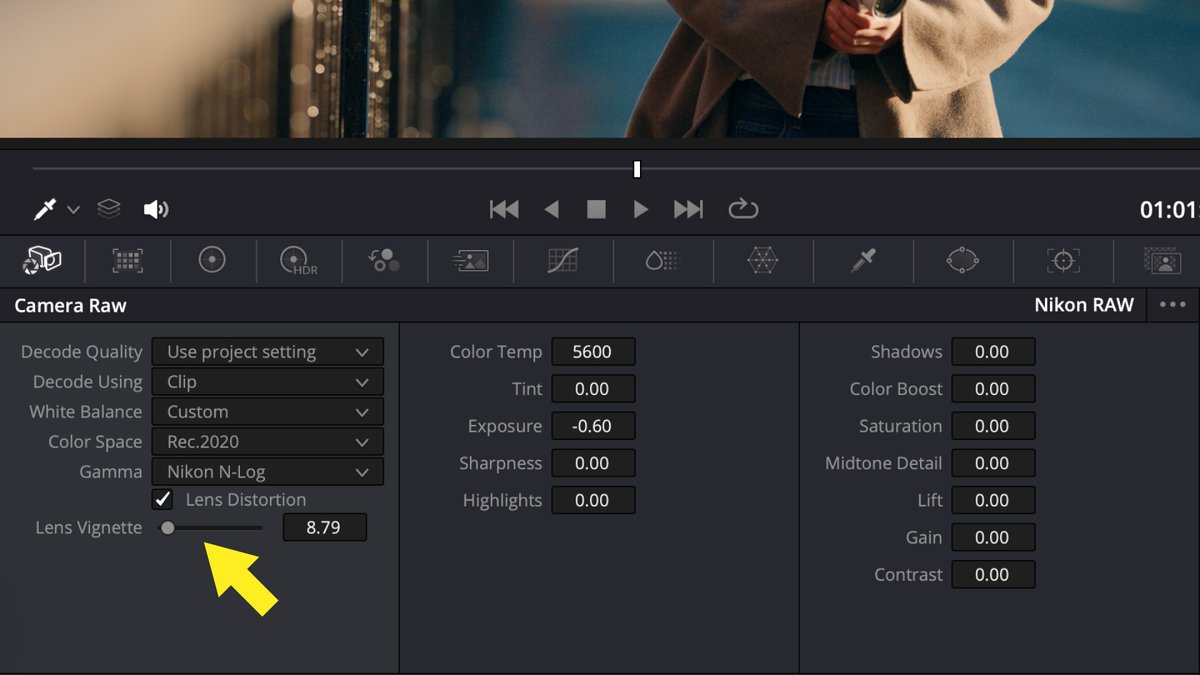
Task: Open the Qualifier eyedropper palette
Action: 863,261
